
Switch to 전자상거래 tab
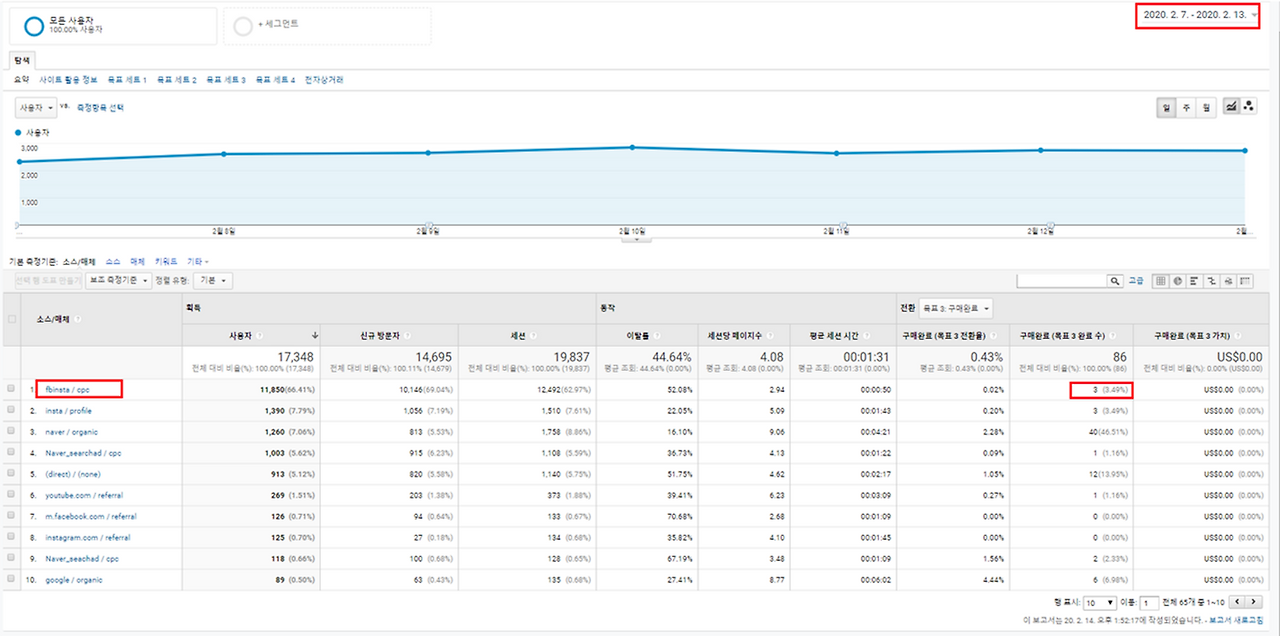[324, 79]
